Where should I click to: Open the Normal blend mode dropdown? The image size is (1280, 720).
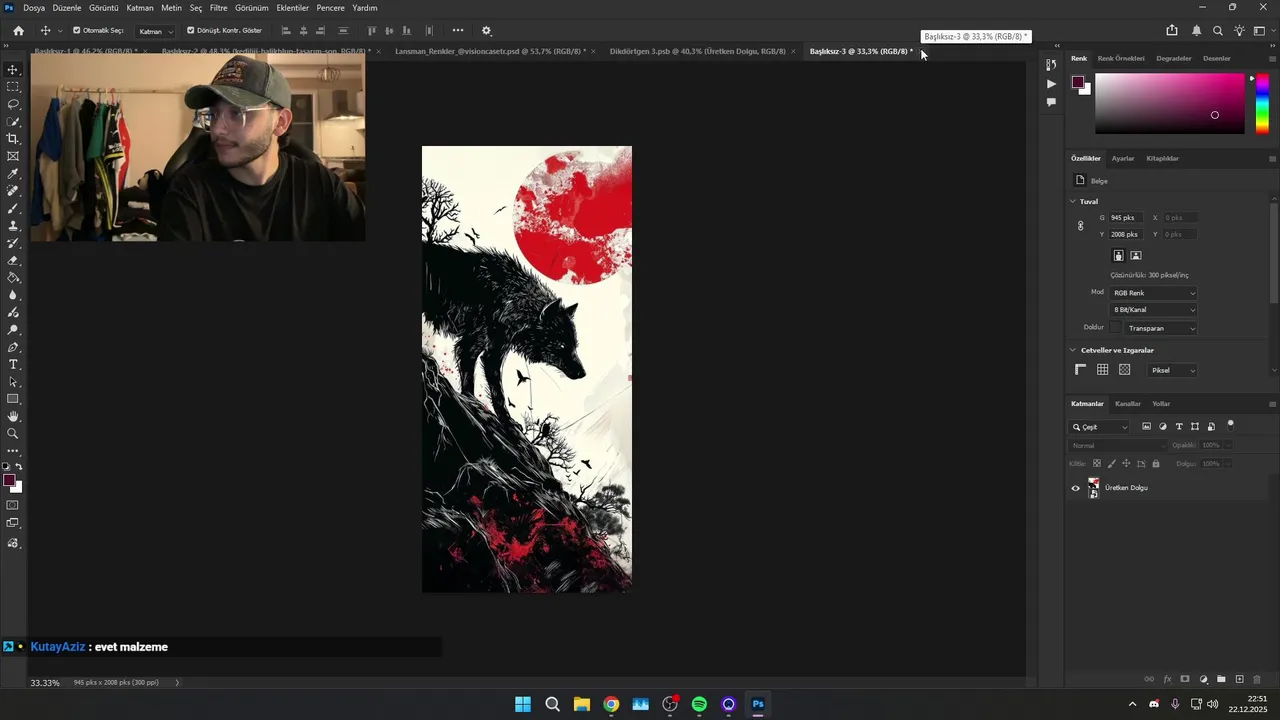(x=1117, y=445)
